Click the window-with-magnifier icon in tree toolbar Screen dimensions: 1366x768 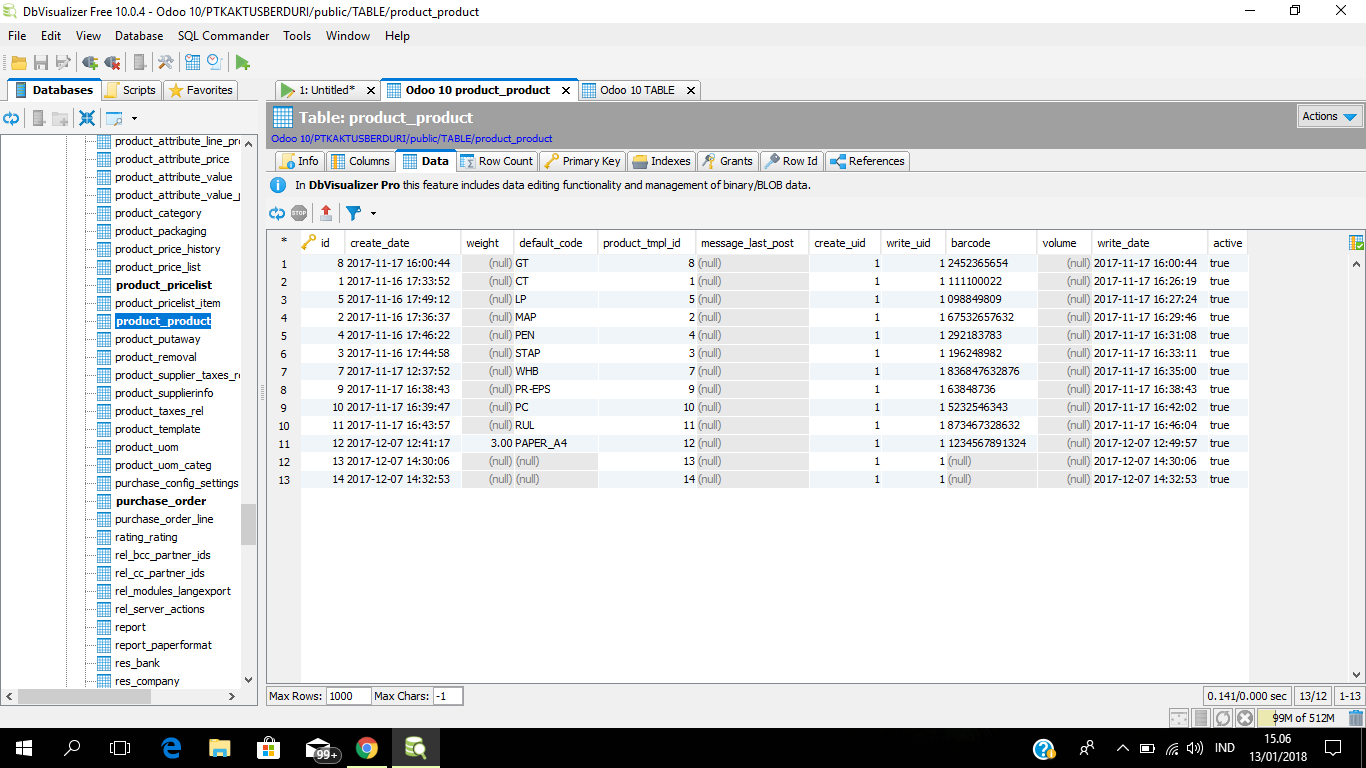tap(114, 118)
